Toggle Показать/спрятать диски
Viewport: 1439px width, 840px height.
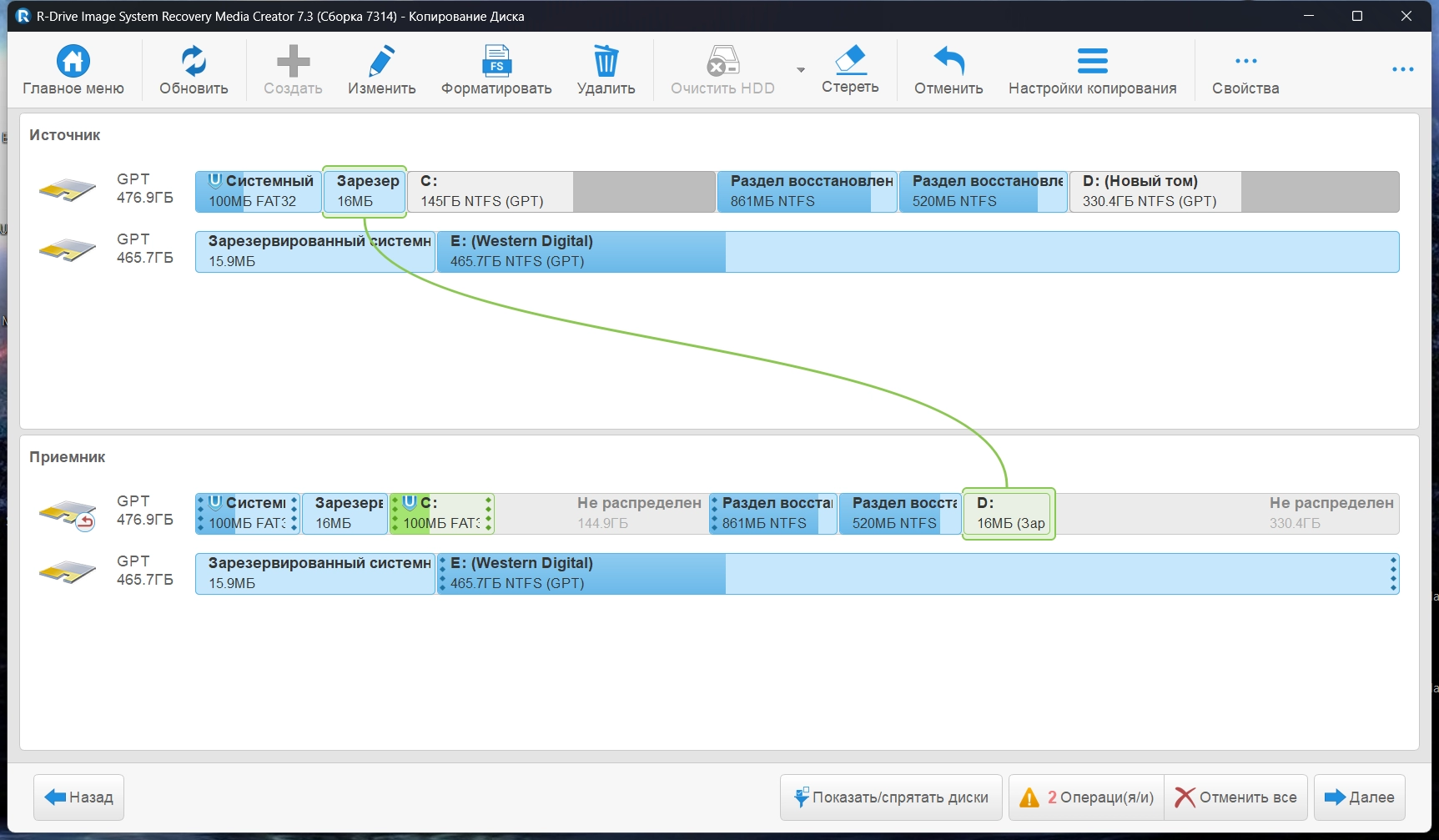[x=891, y=797]
